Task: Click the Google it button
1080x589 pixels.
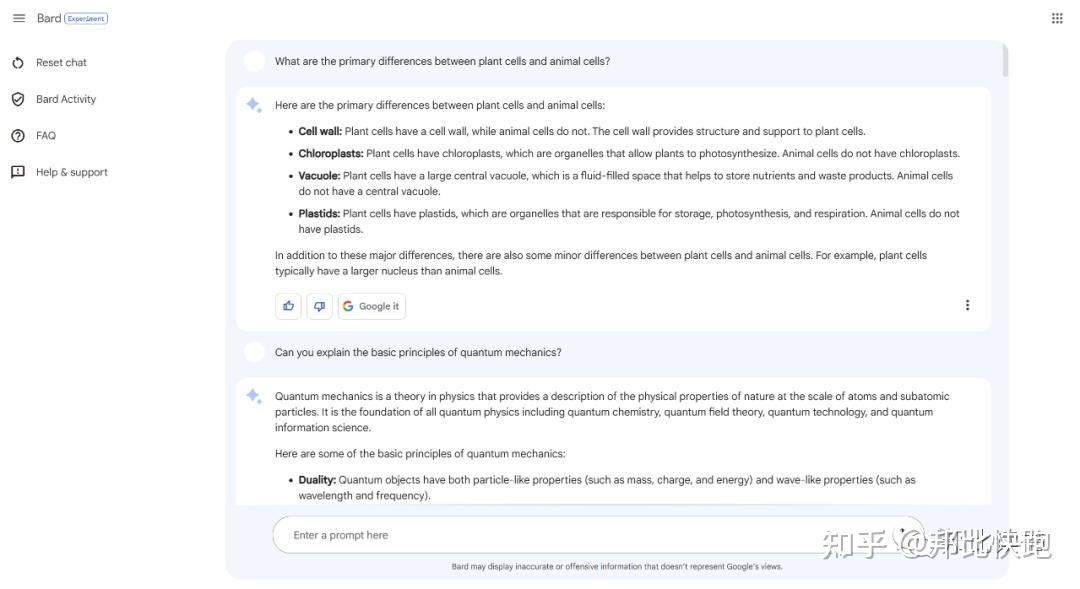Action: click(x=371, y=306)
